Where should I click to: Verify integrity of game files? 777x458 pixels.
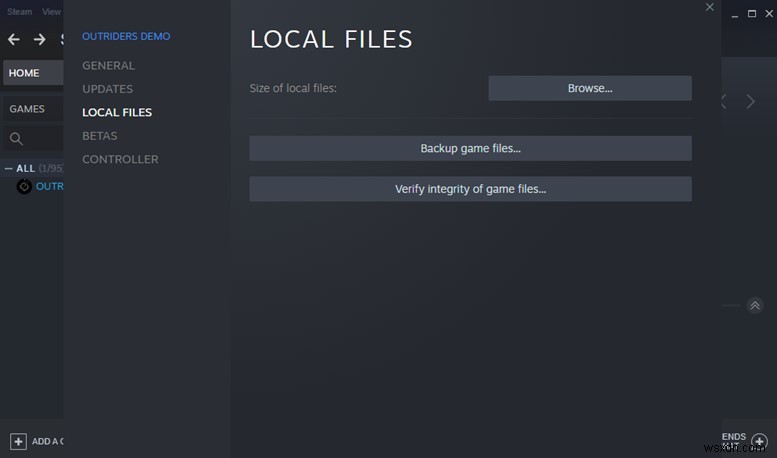pyautogui.click(x=470, y=189)
